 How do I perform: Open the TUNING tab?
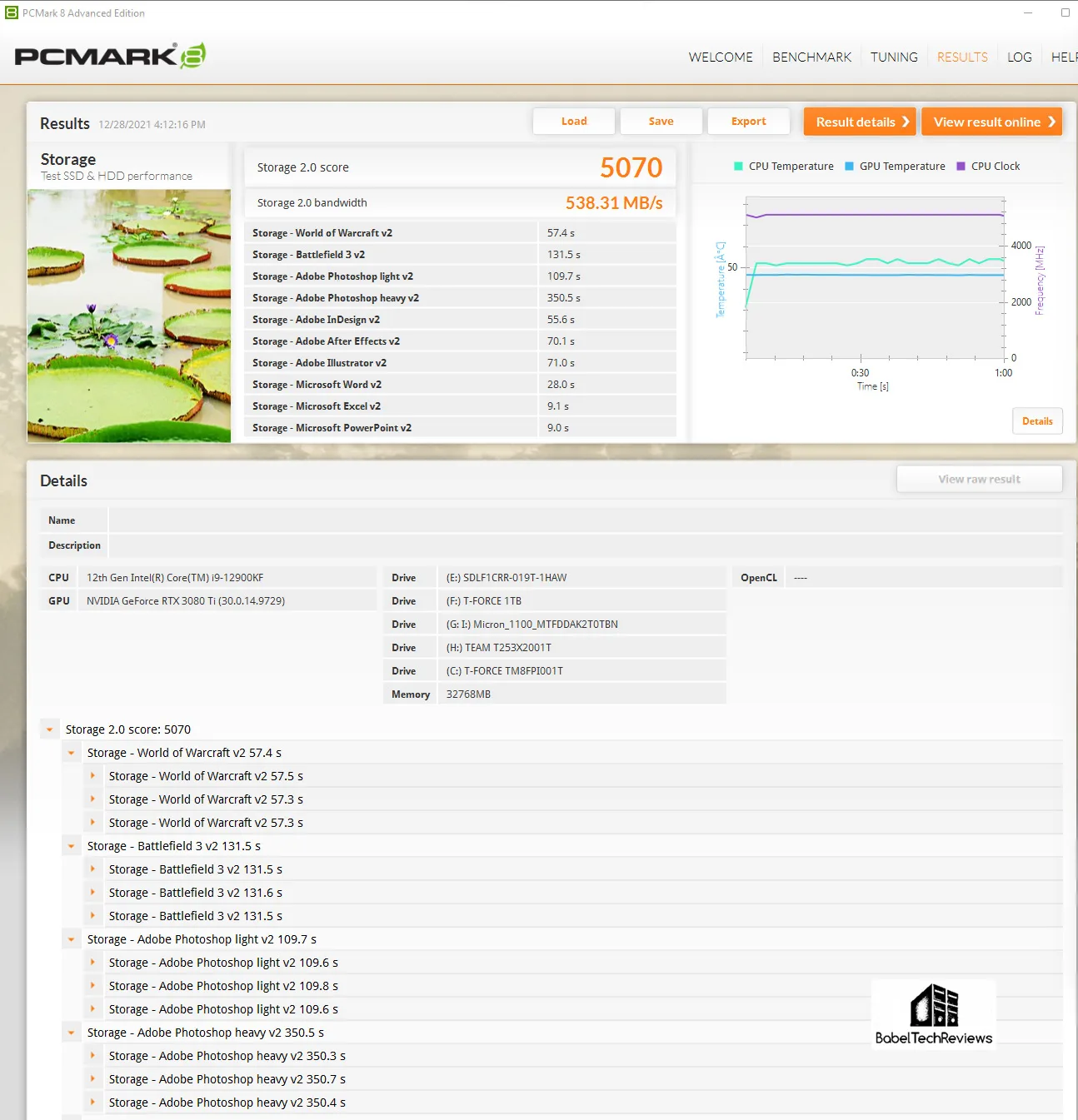(x=894, y=57)
